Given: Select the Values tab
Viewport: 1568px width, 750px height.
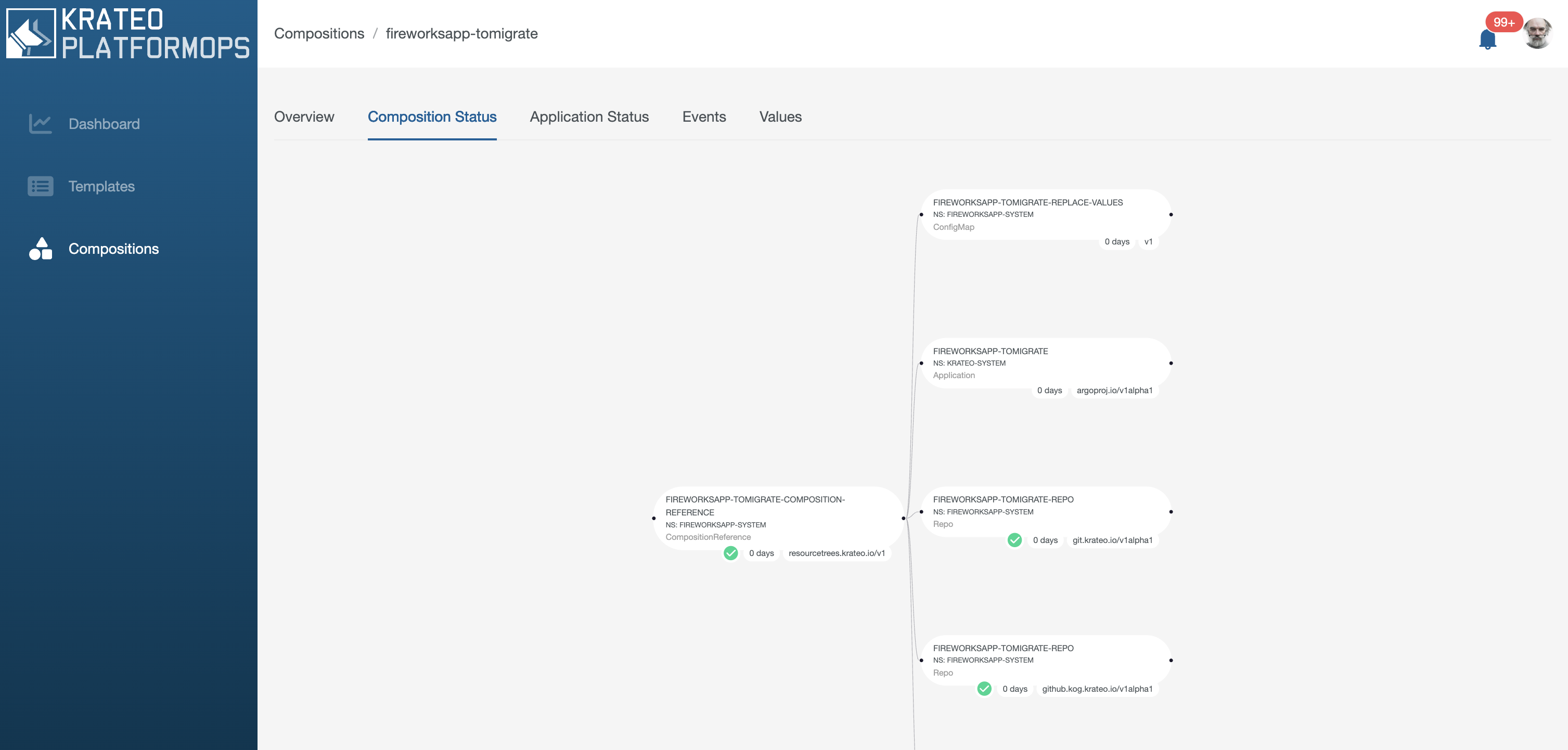Looking at the screenshot, I should tap(780, 117).
